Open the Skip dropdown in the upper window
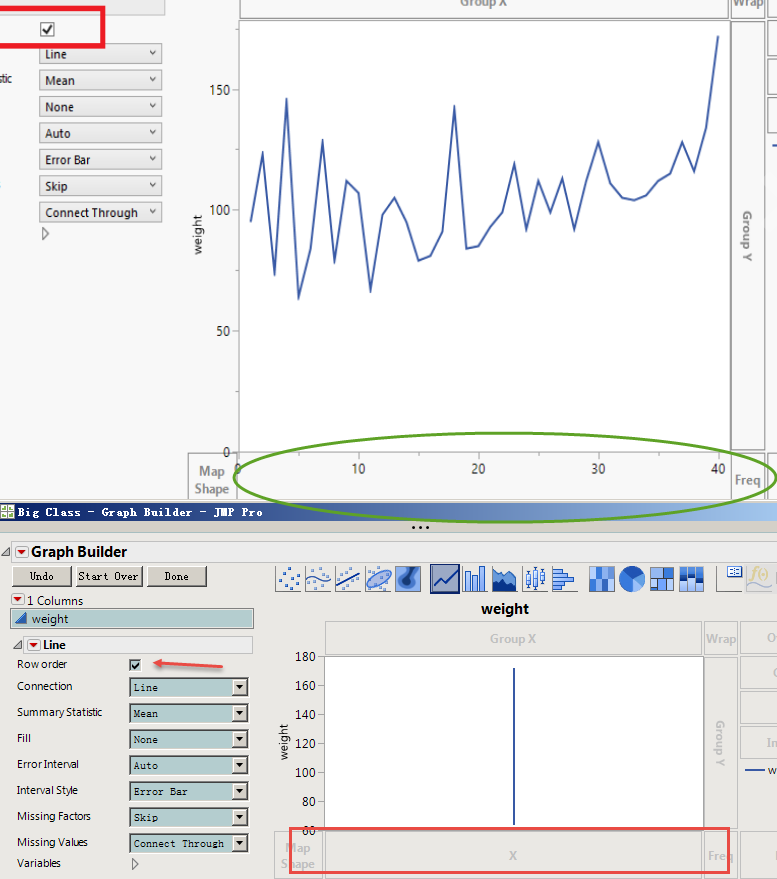This screenshot has height=879, width=777. click(100, 186)
